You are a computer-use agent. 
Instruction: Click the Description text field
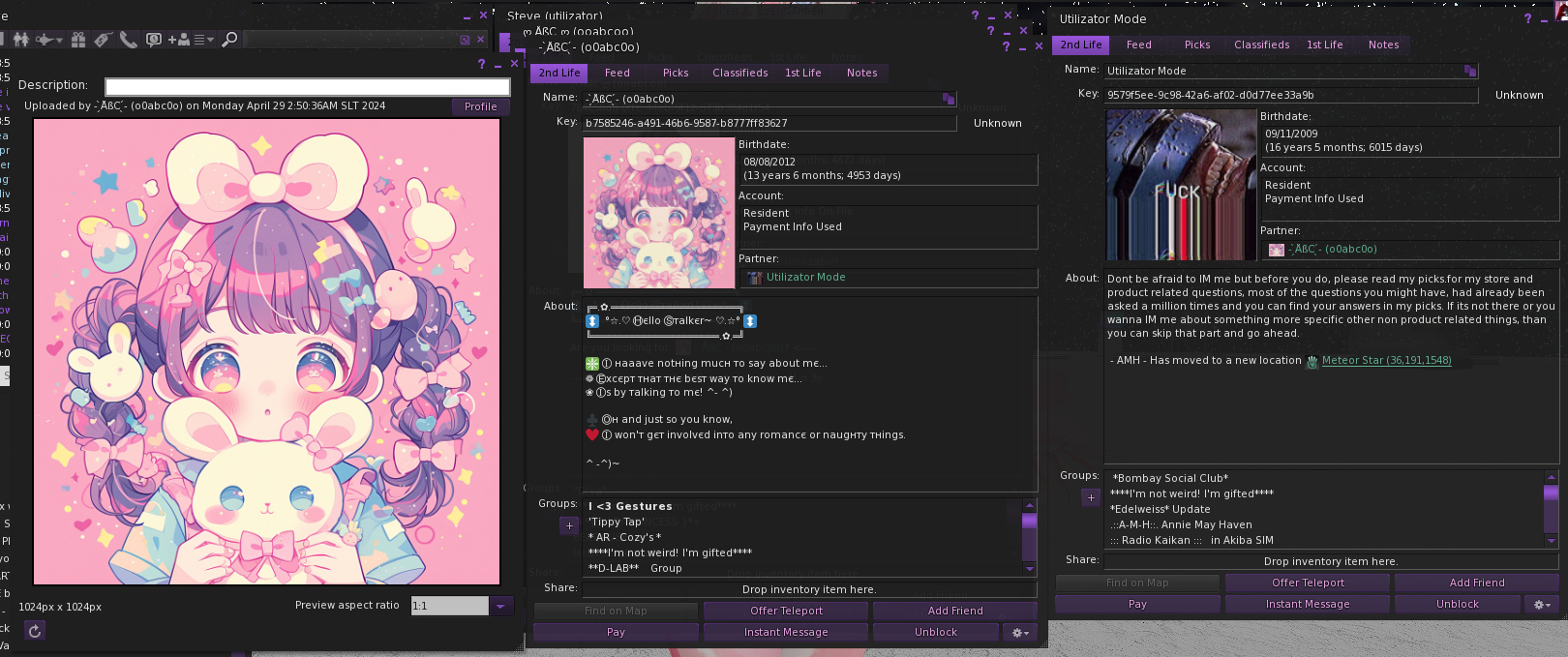point(306,87)
